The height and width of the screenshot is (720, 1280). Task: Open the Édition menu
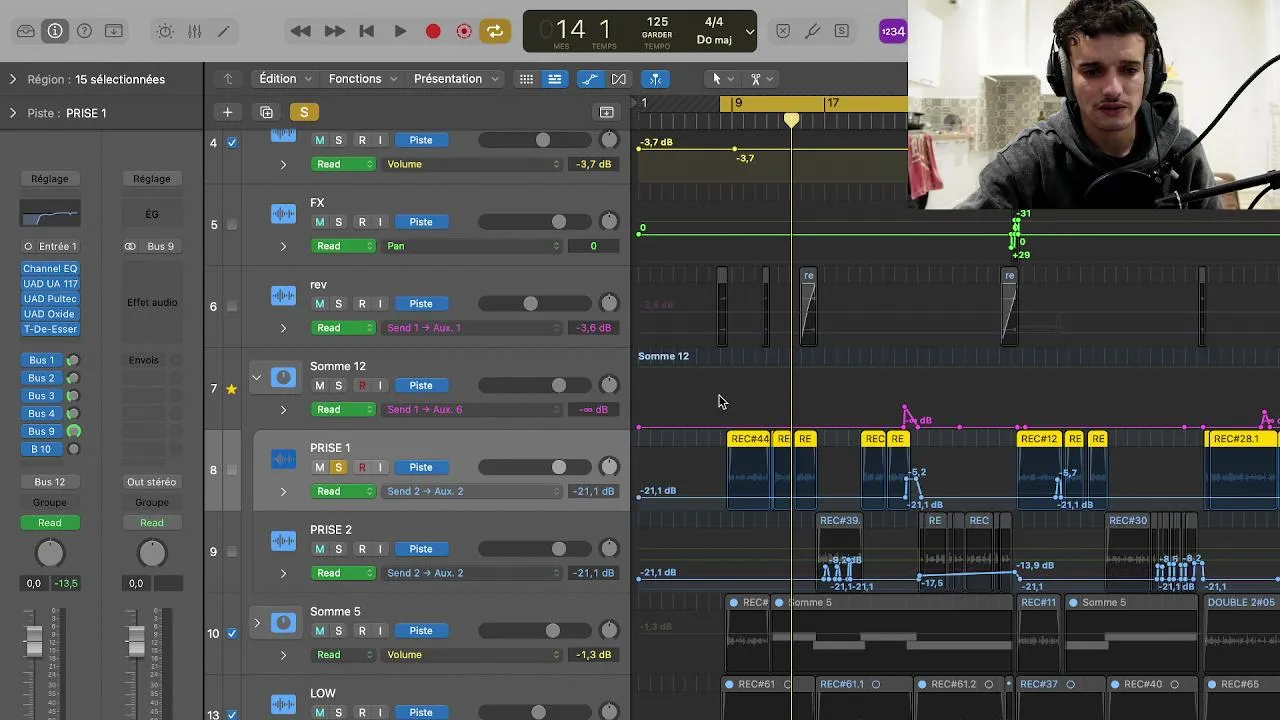[285, 79]
